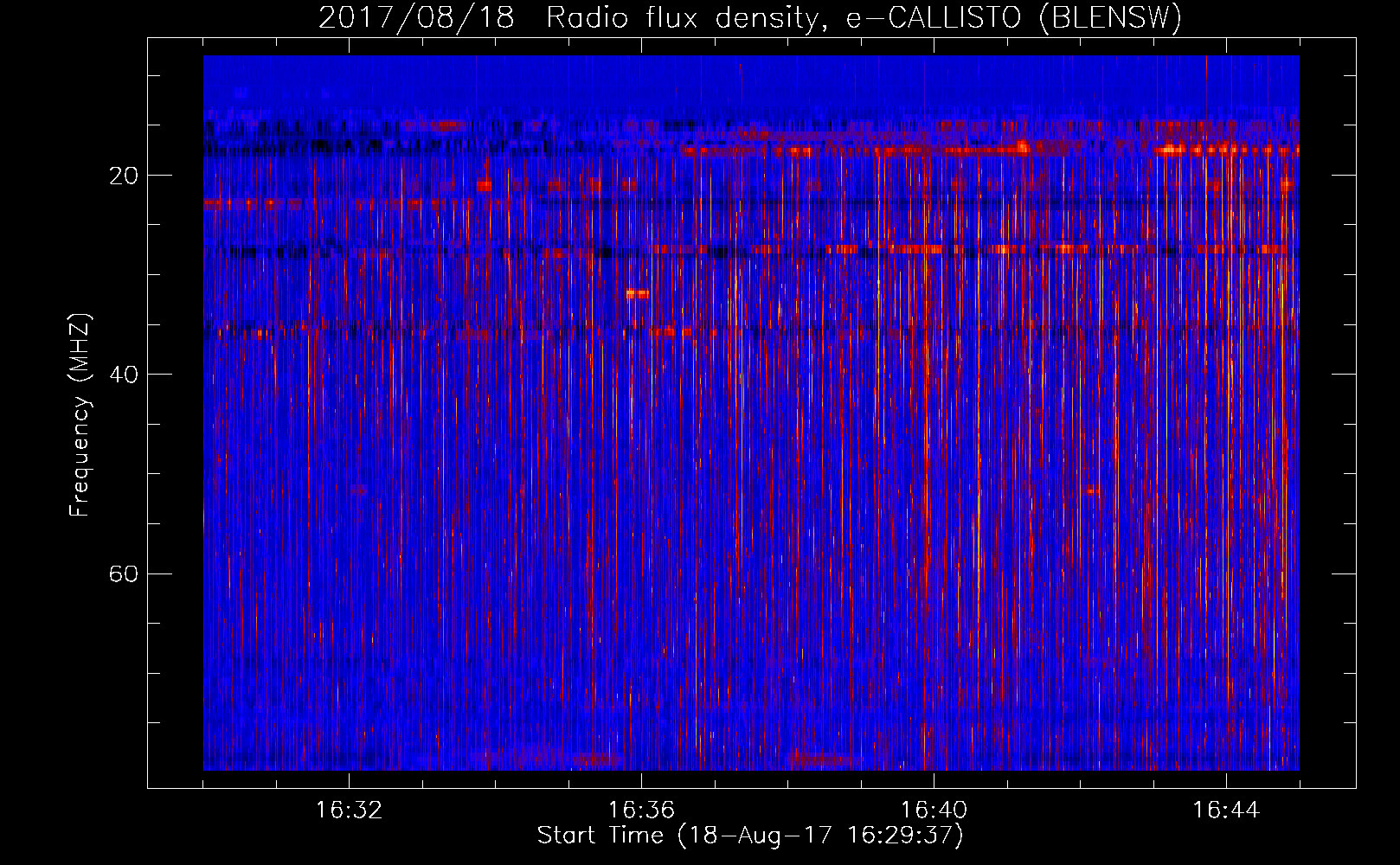
Task: Click the 40 MHz frequency tick label
Action: coord(123,375)
